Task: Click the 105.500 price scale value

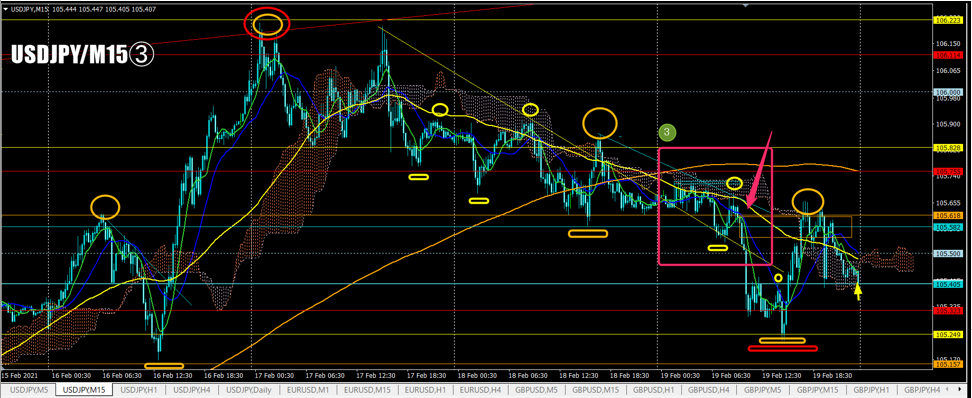Action: coord(948,254)
